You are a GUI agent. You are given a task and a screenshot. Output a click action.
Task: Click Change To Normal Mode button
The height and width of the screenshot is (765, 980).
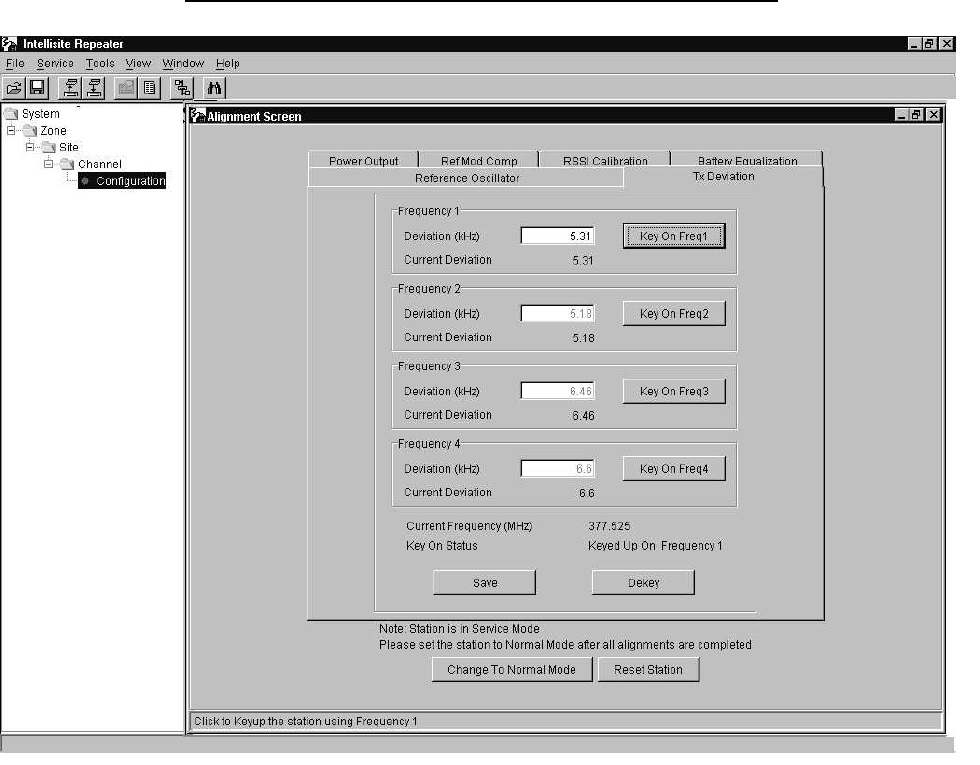(512, 669)
